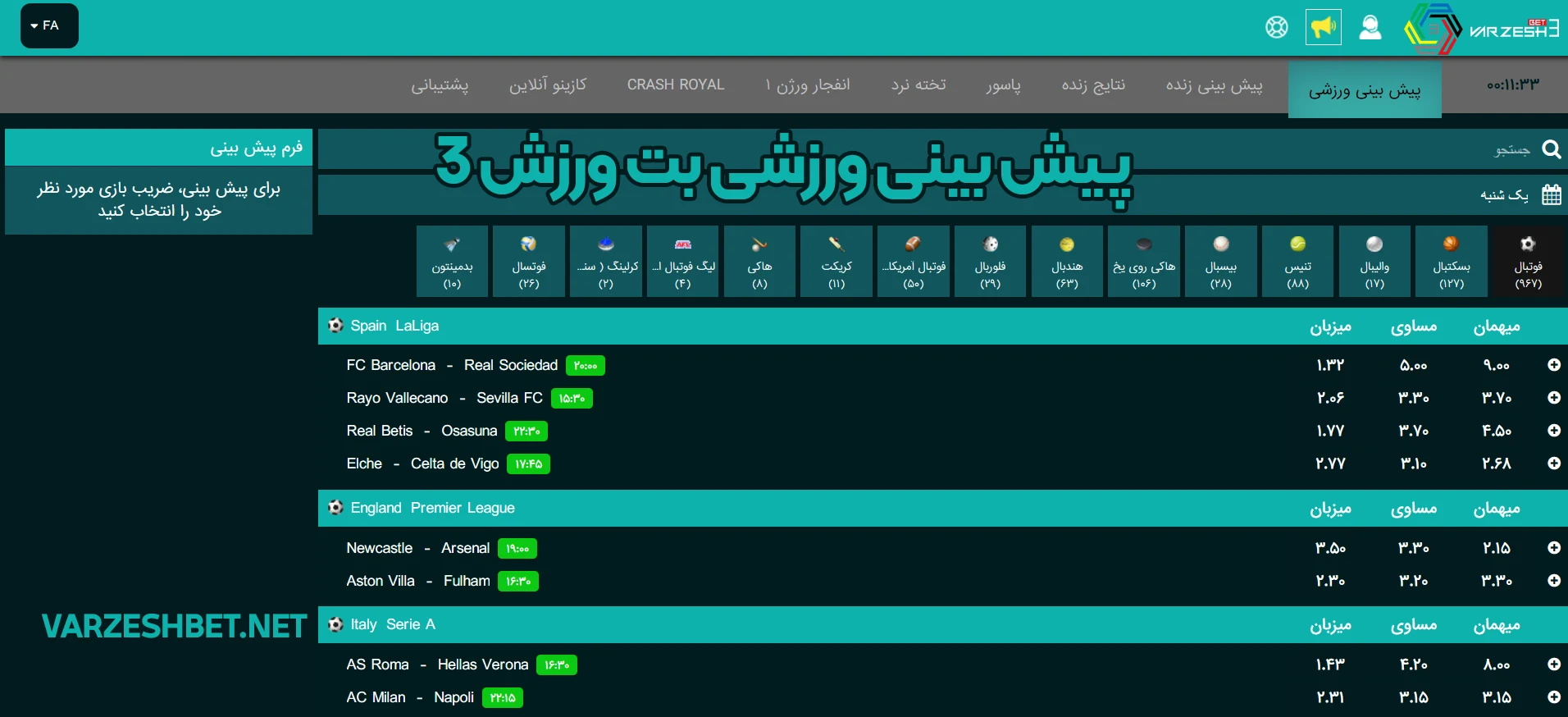
Task: Open the نتایج زنده menu item
Action: point(1093,85)
